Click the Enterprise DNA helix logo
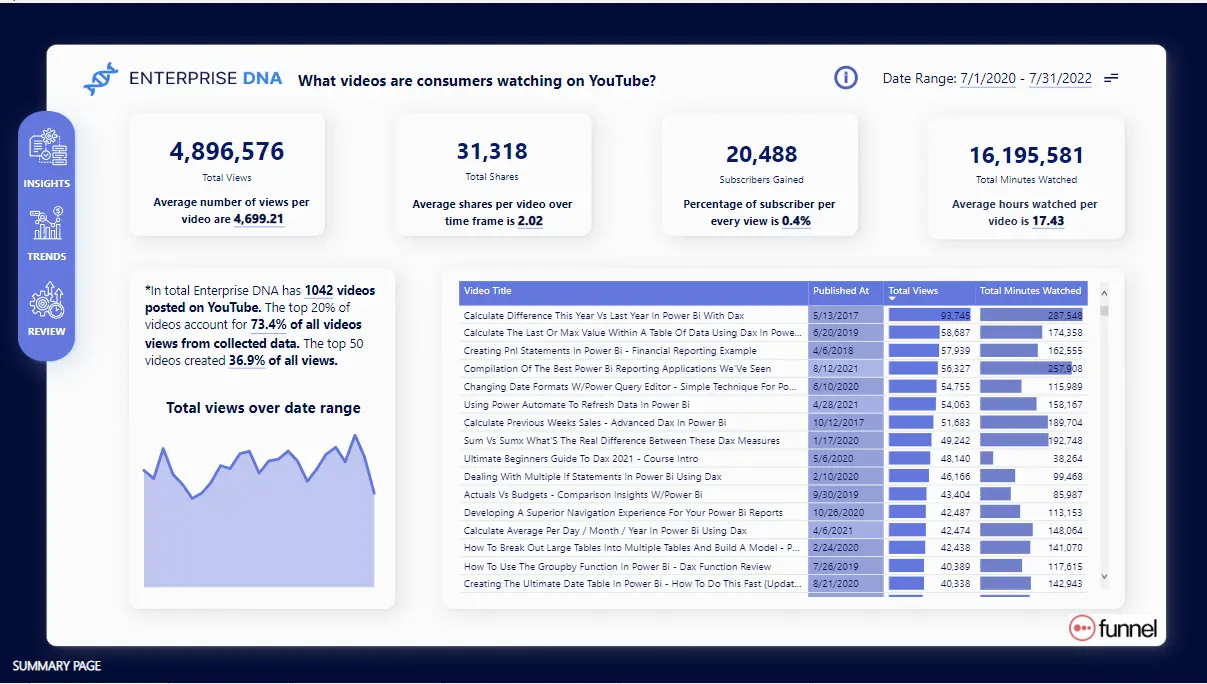 click(x=101, y=79)
